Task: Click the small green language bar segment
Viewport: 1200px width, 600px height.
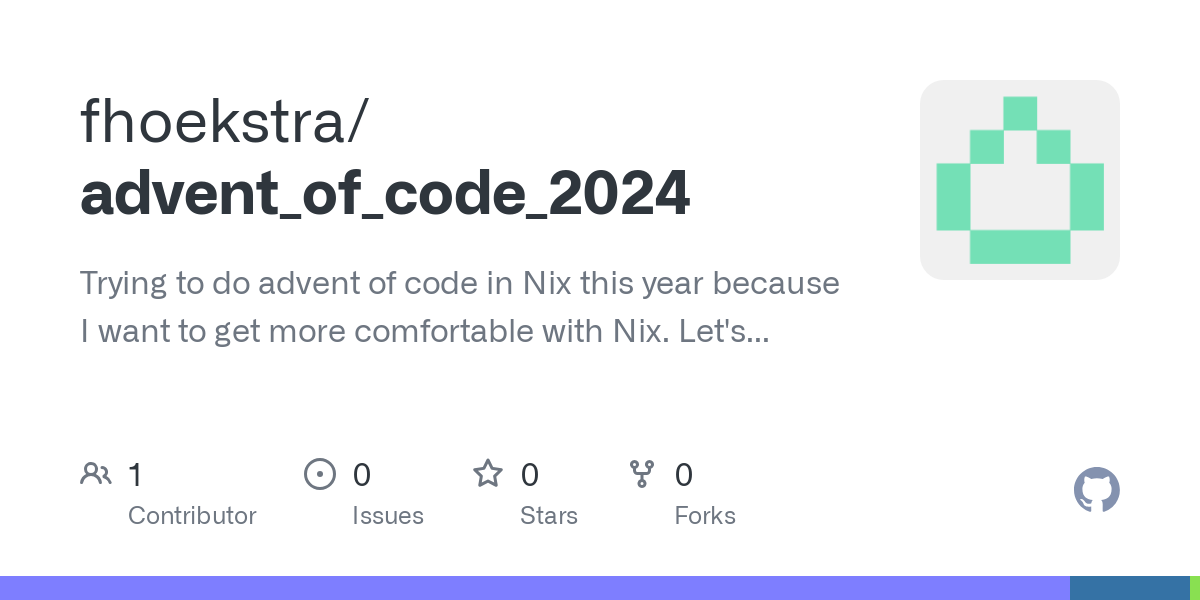Action: click(1195, 588)
